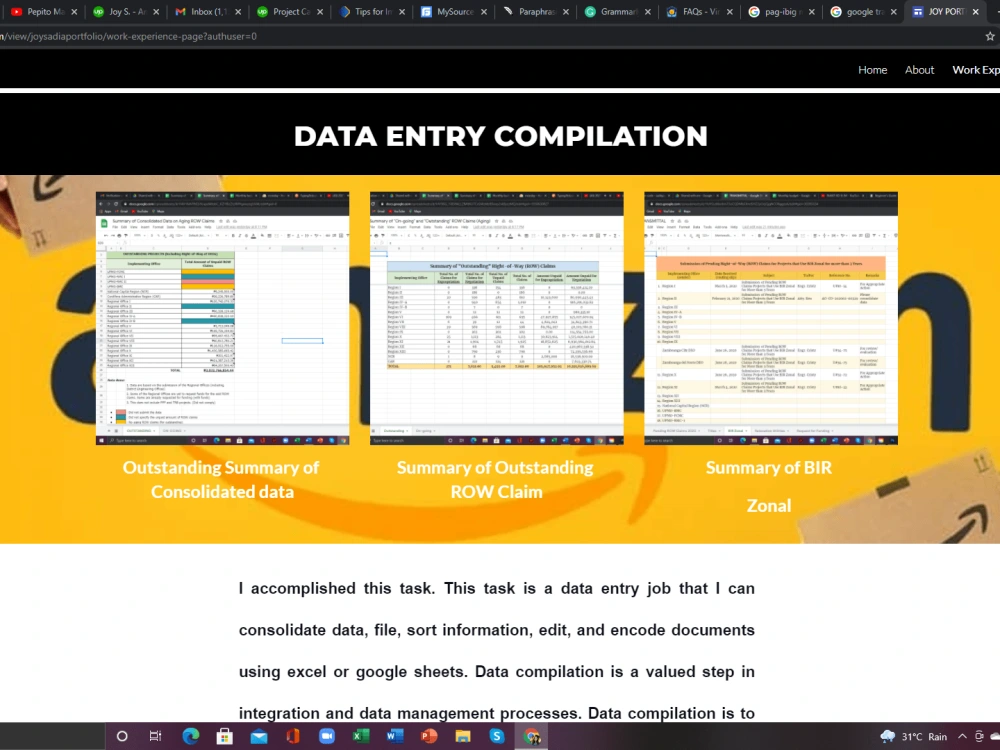The image size is (1000, 750).
Task: Show hidden system tray icons
Action: 962,737
